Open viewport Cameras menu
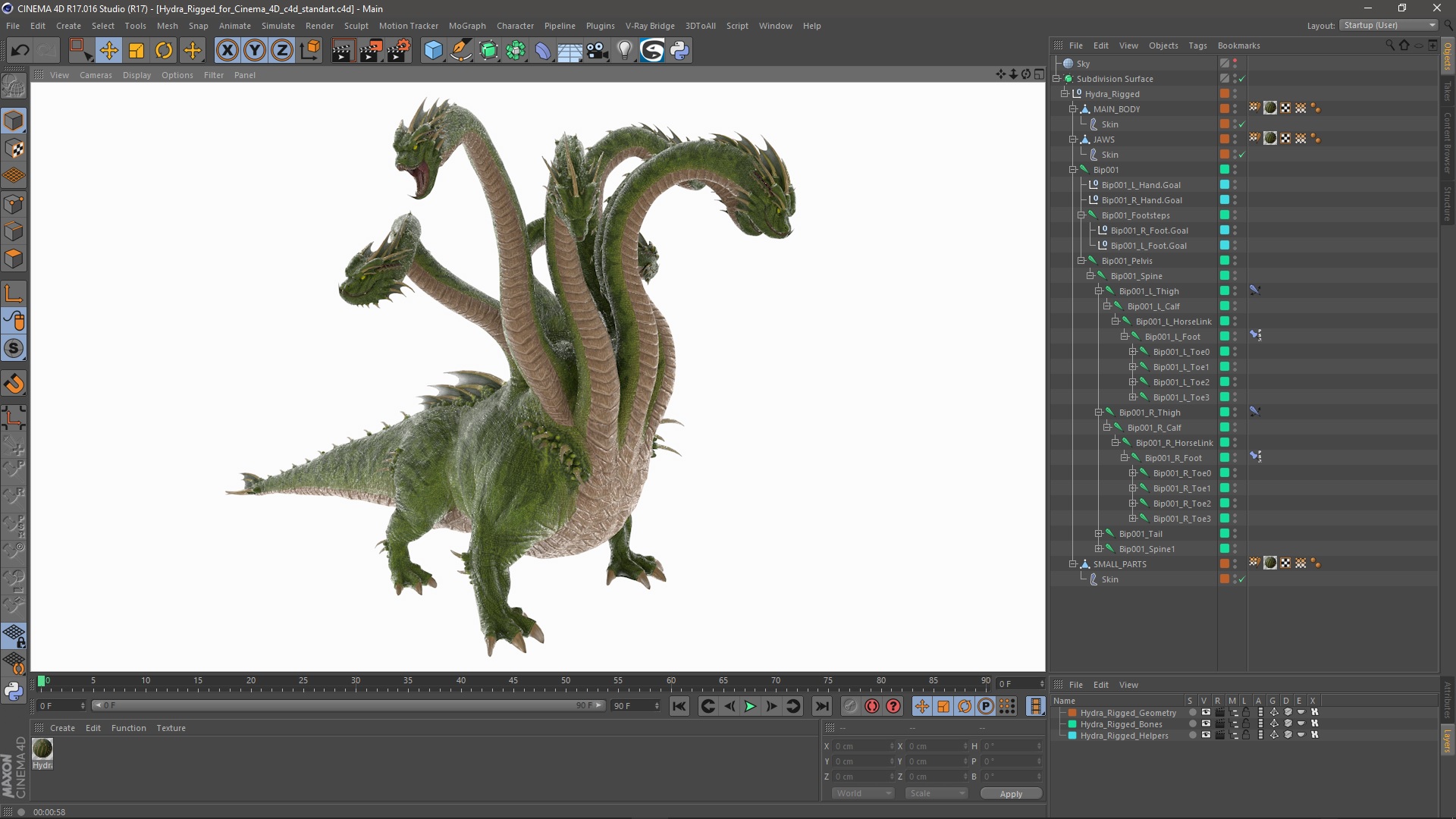 (96, 75)
